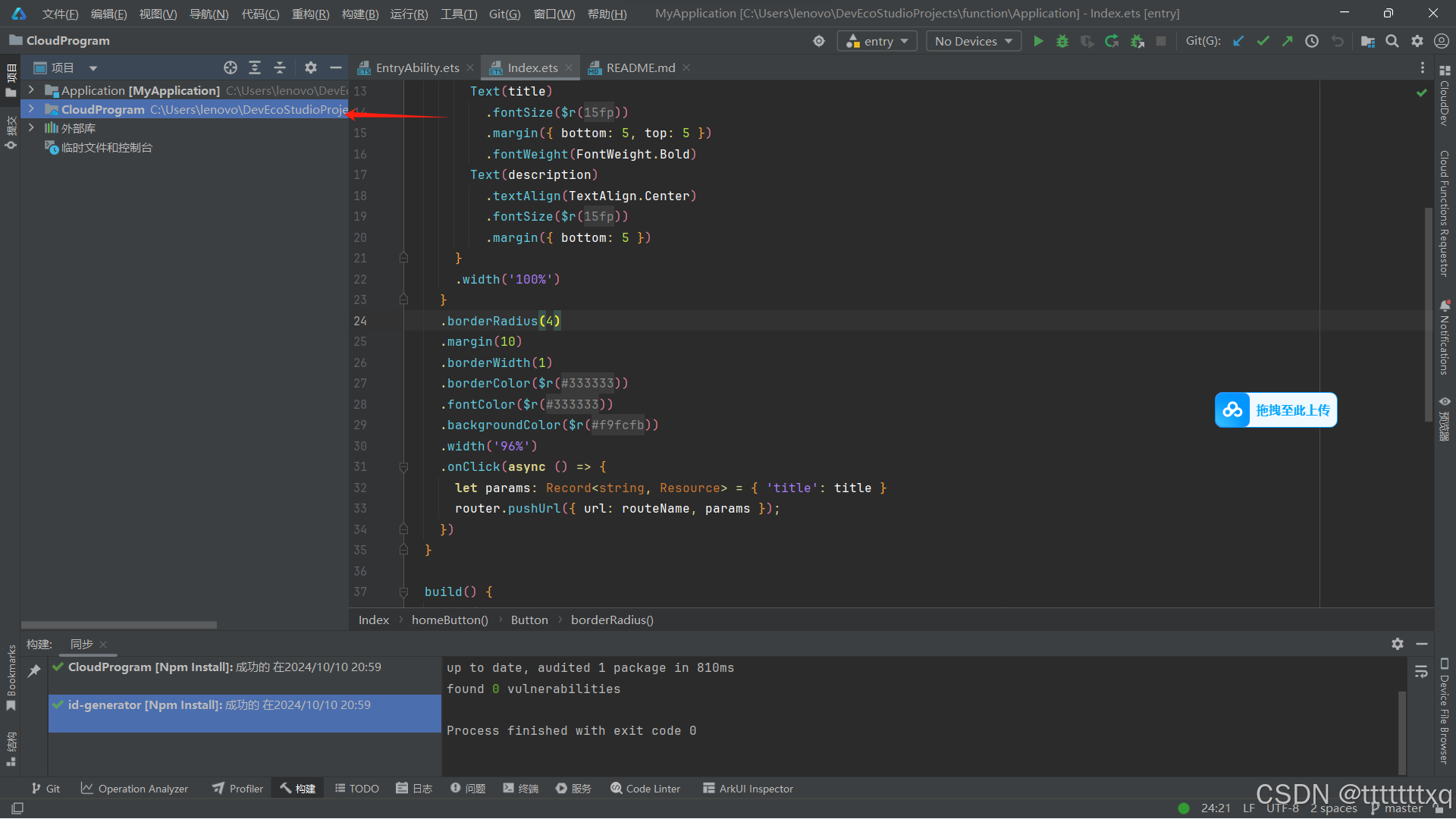Open the 构建(B) menu
The width and height of the screenshot is (1456, 819).
click(359, 14)
